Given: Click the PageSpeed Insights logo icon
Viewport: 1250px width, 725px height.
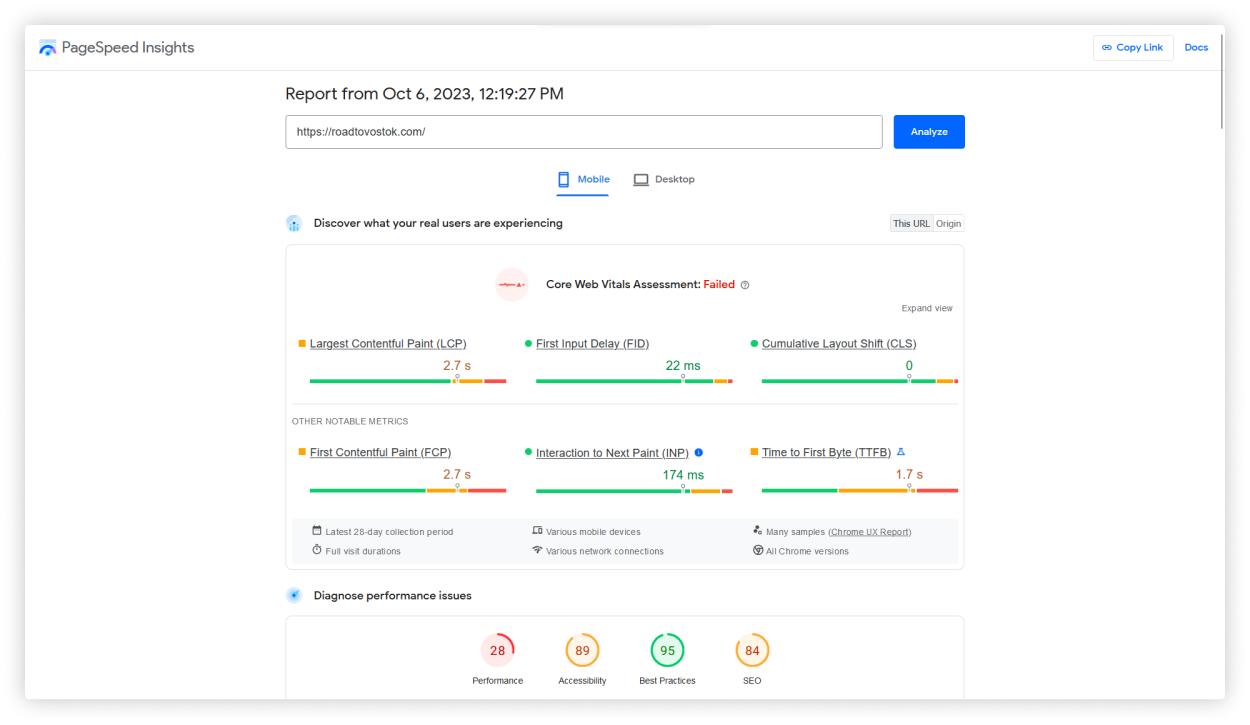Looking at the screenshot, I should point(47,48).
